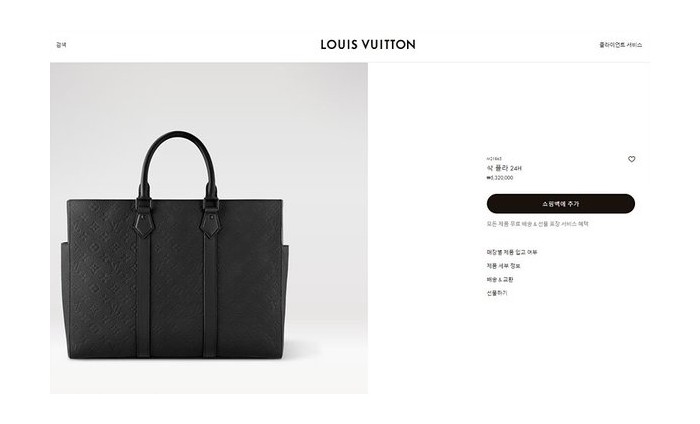Image resolution: width=700 pixels, height=424 pixels.
Task: Click the product code above the name
Action: tap(494, 159)
